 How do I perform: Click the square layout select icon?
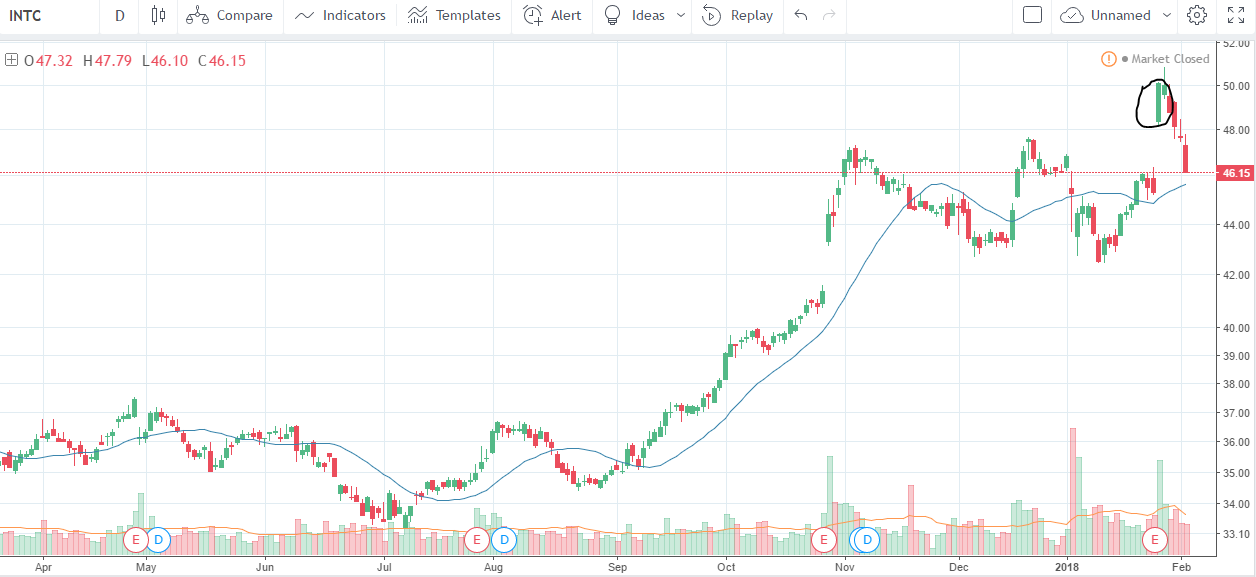click(1033, 15)
